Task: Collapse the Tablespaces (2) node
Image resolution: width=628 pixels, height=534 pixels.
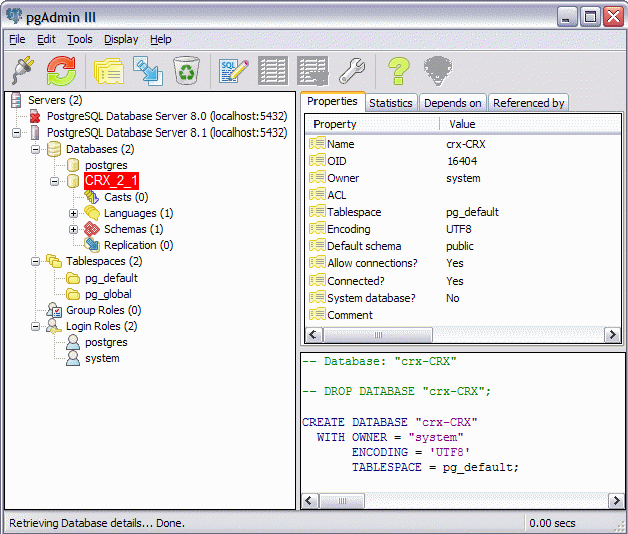Action: (x=36, y=262)
